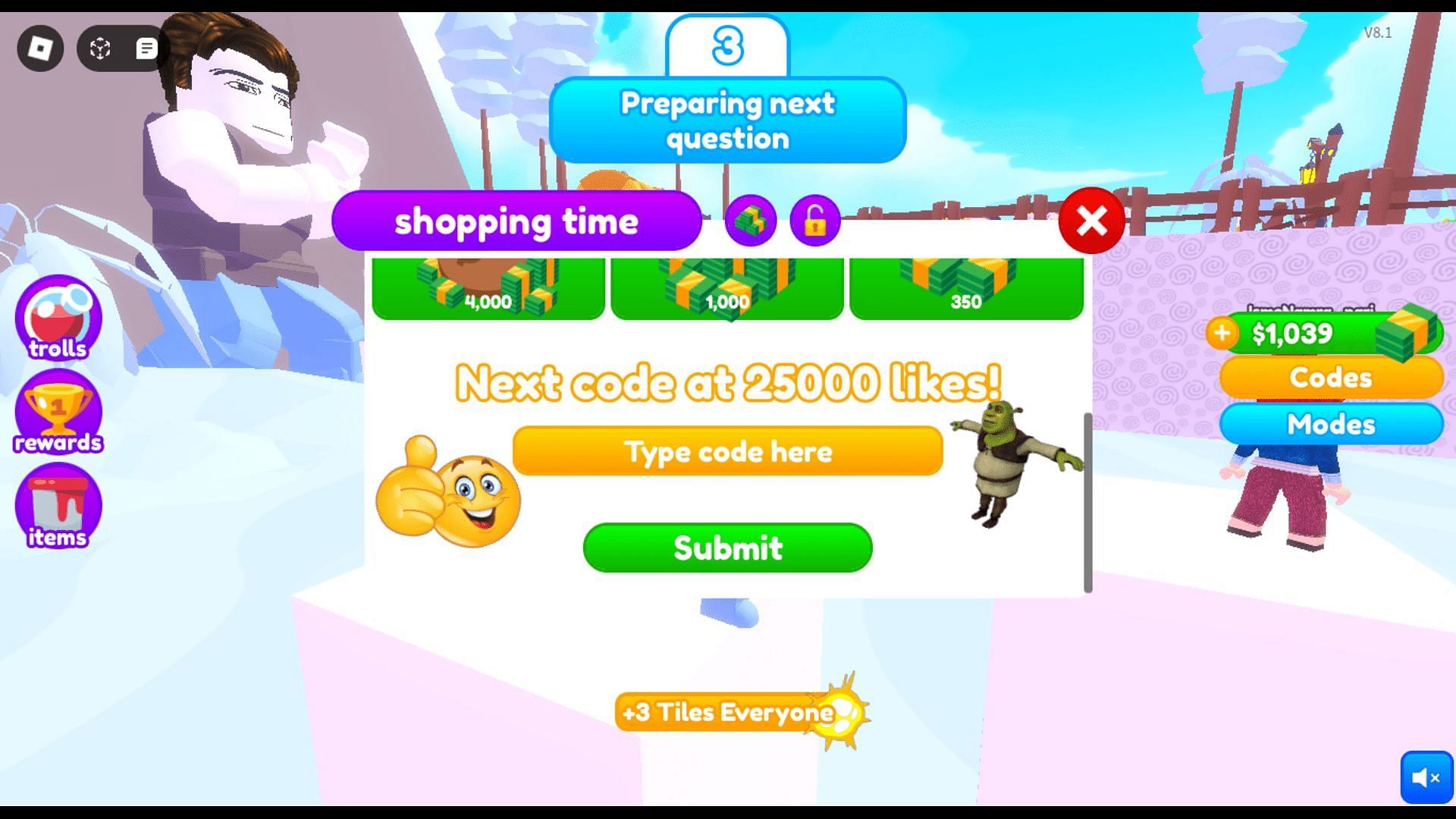Click the green currency icon near shopping time

(x=750, y=220)
